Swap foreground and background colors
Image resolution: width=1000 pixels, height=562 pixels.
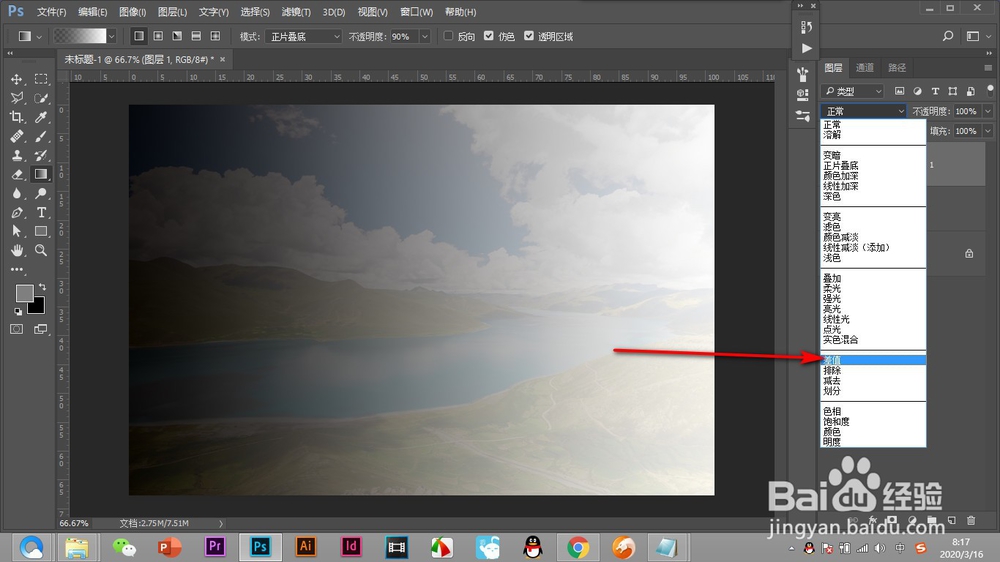click(x=42, y=287)
